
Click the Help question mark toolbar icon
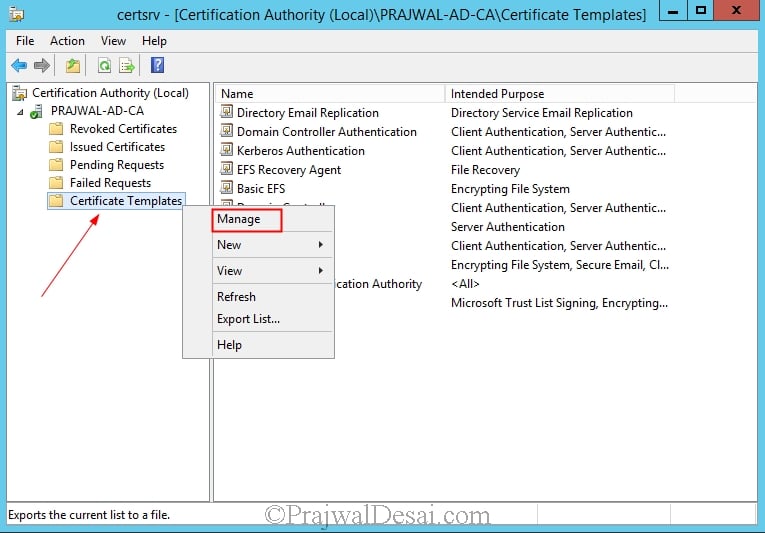[157, 65]
